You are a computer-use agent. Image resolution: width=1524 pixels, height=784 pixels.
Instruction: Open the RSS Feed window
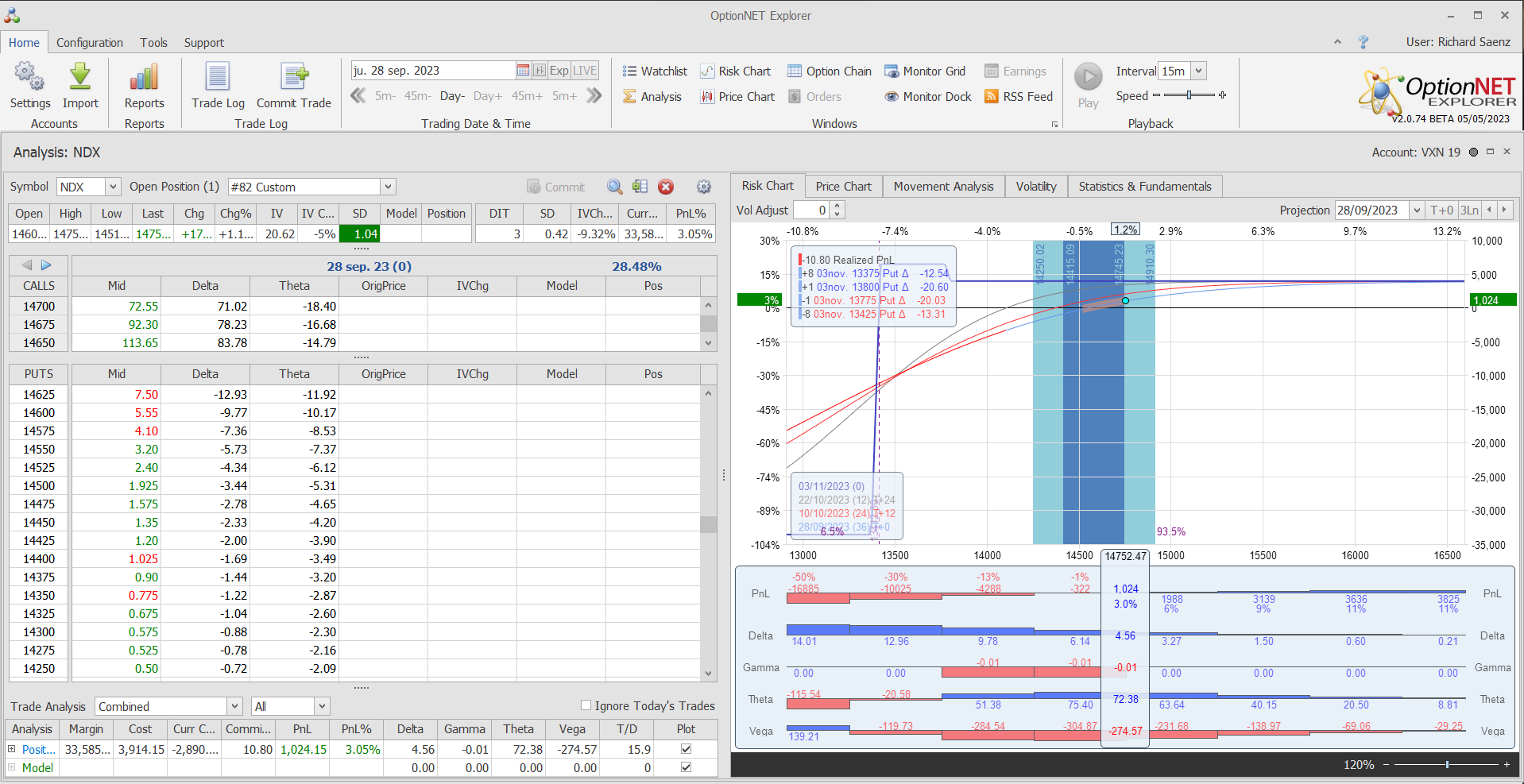(1019, 97)
